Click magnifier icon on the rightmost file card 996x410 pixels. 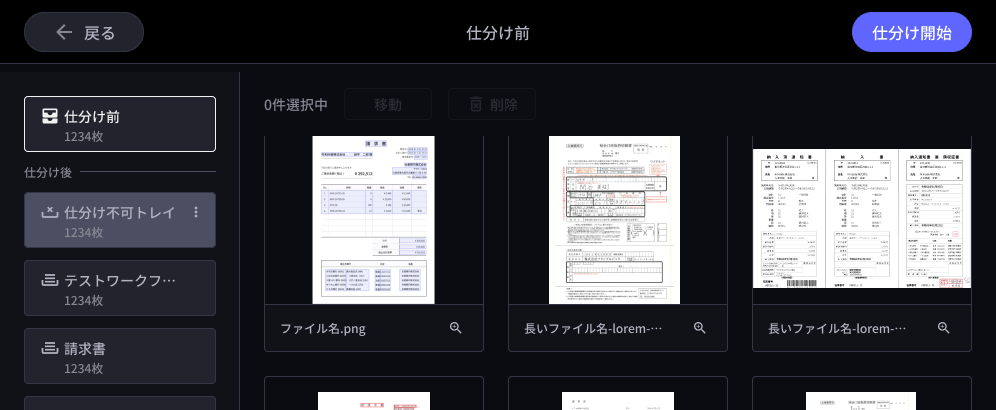[943, 328]
